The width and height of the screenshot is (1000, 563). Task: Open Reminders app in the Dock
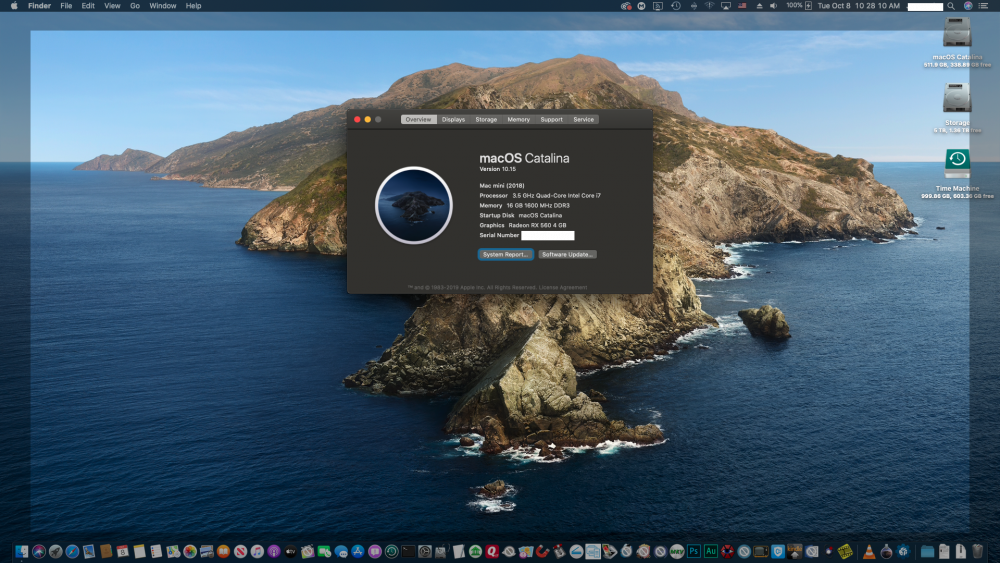[x=156, y=552]
